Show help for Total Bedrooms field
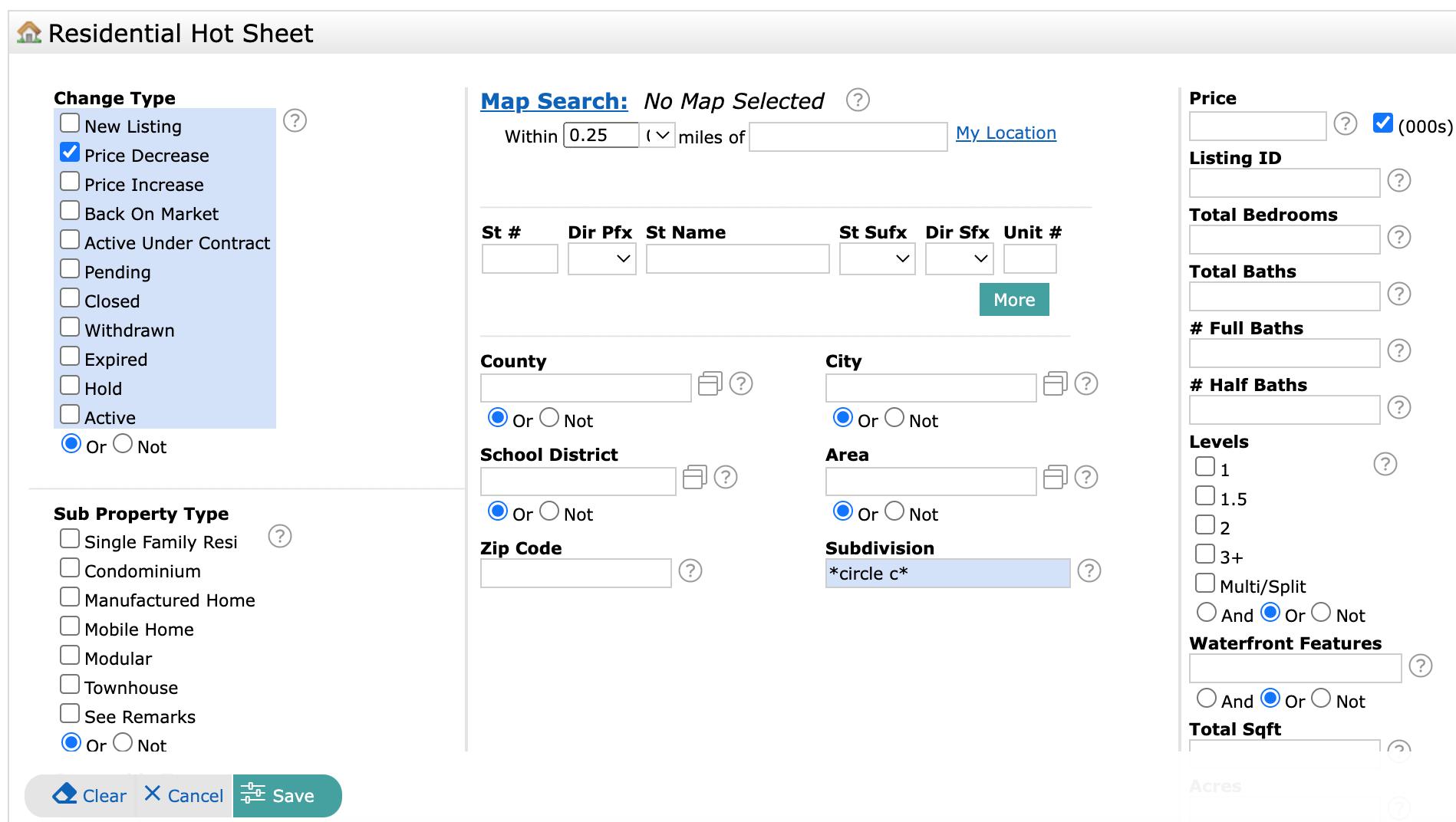The image size is (1456, 822). pos(1398,237)
